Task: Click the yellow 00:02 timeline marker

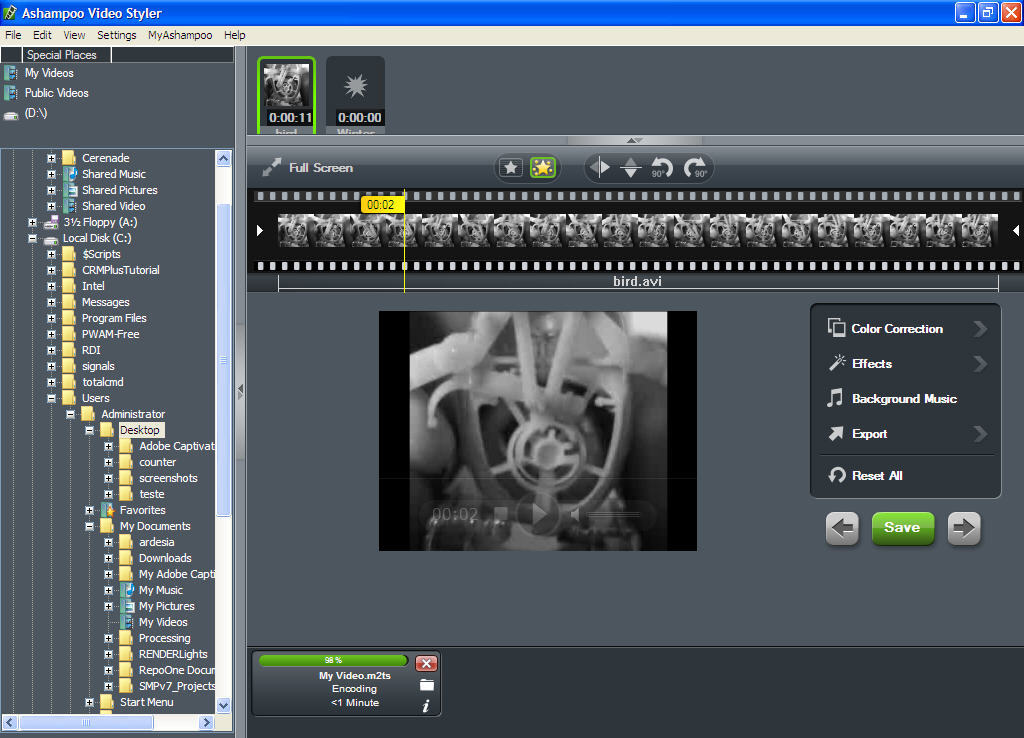Action: click(x=382, y=205)
